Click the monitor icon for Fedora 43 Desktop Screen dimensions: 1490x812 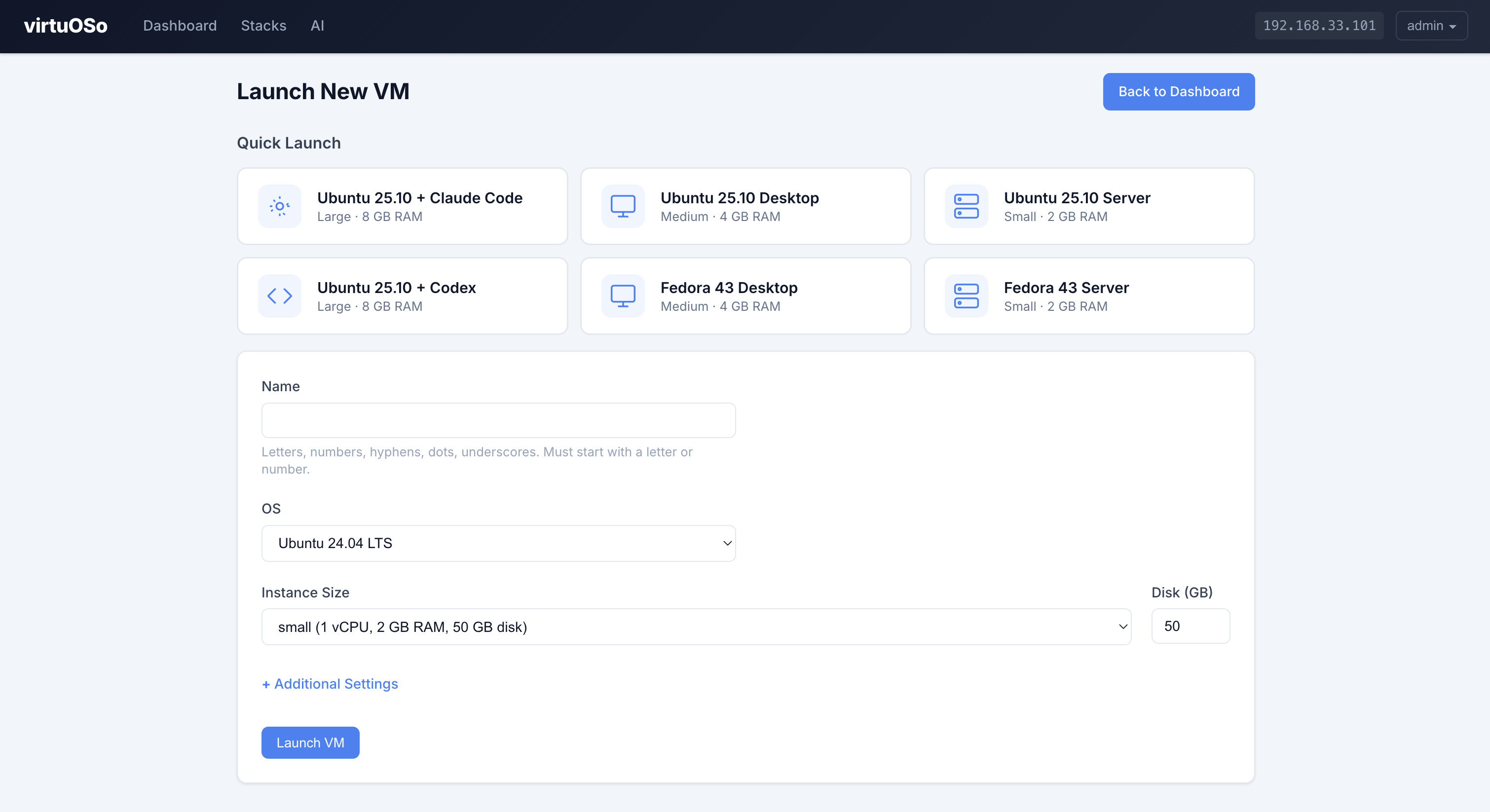point(623,295)
